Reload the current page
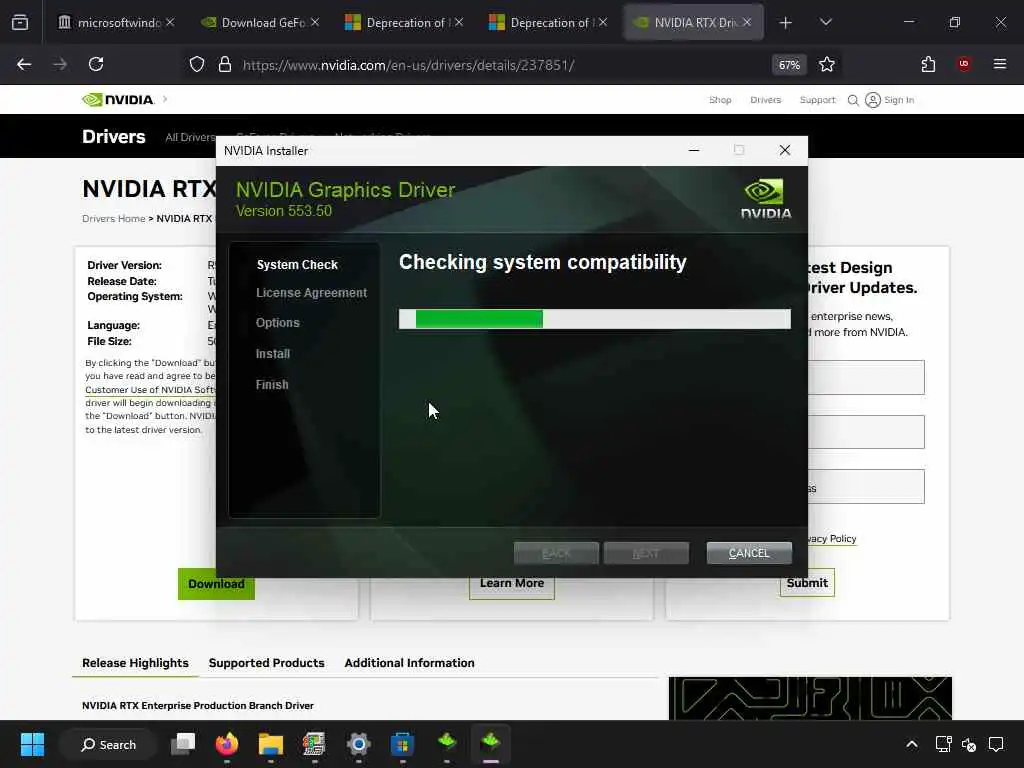 [x=96, y=64]
